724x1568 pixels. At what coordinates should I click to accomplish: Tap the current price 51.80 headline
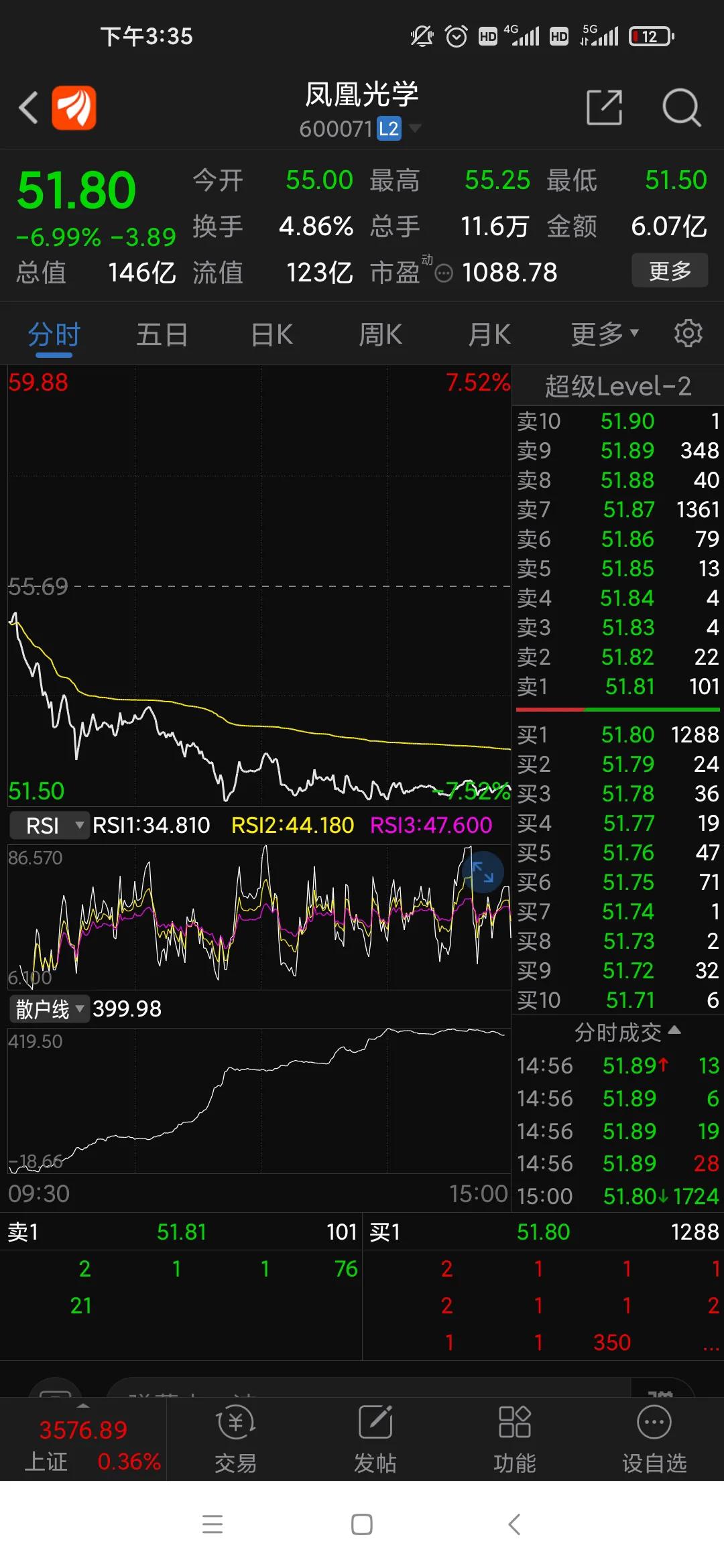click(76, 190)
